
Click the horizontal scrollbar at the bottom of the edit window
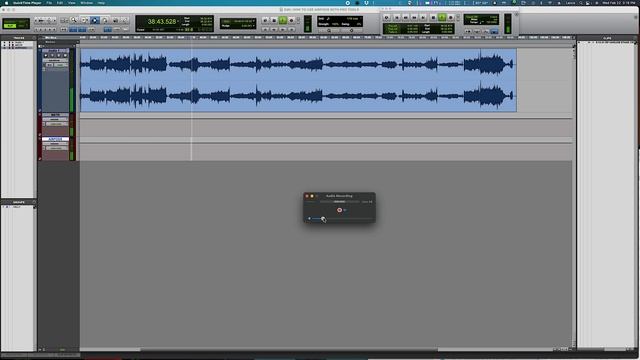click(289, 349)
